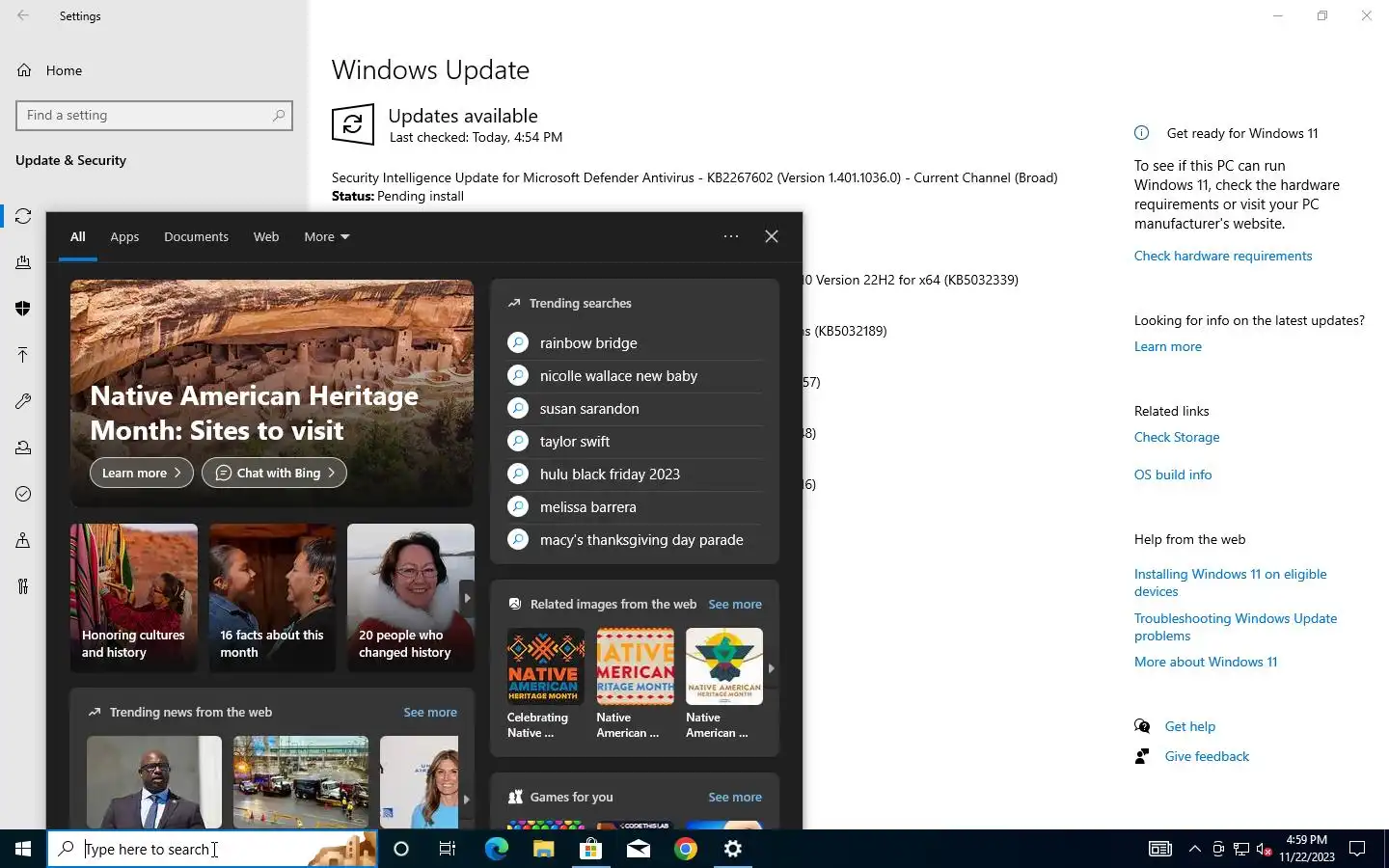Launch Microsoft Edge from taskbar
The width and height of the screenshot is (1389, 868).
pos(496,849)
